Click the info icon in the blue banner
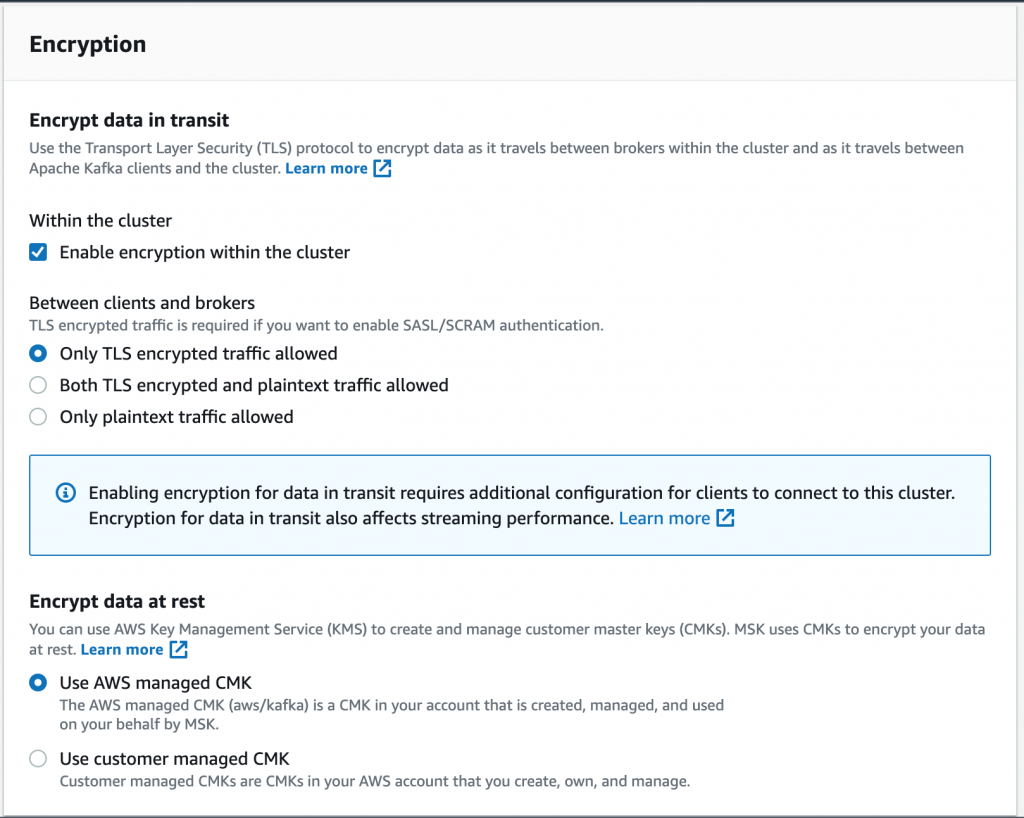The height and width of the screenshot is (818, 1024). click(x=65, y=493)
